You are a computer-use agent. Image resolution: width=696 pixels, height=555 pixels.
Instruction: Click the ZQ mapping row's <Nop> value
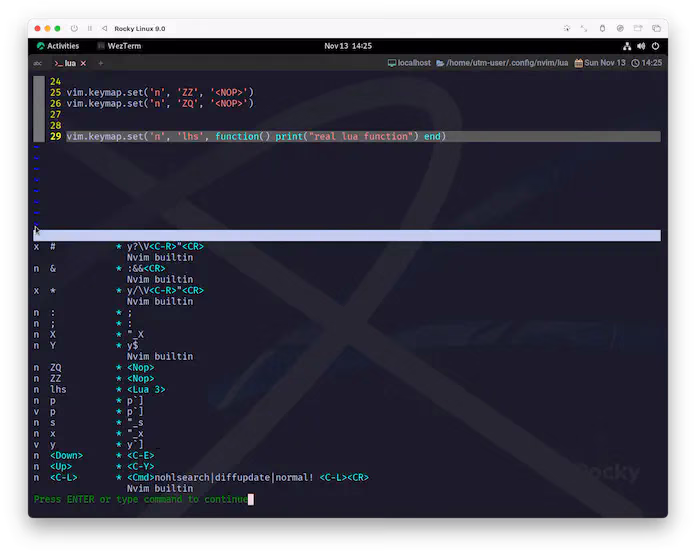pyautogui.click(x=140, y=368)
